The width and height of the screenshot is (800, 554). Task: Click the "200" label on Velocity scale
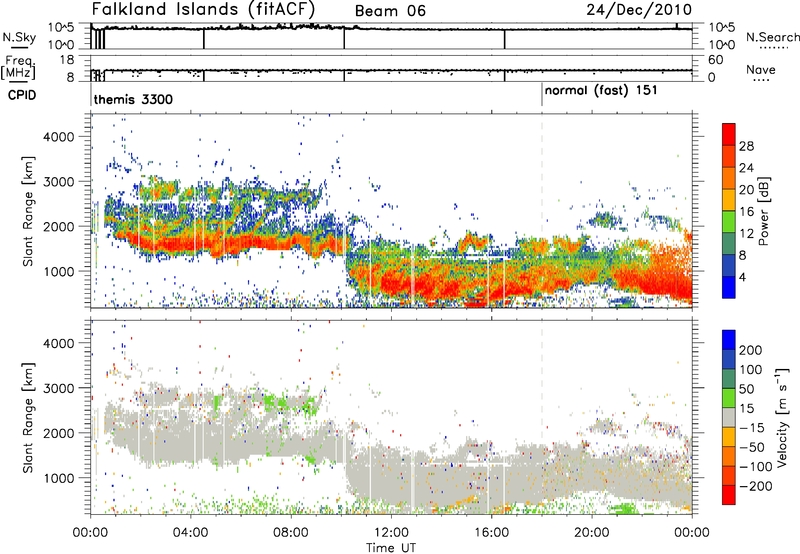pyautogui.click(x=751, y=350)
